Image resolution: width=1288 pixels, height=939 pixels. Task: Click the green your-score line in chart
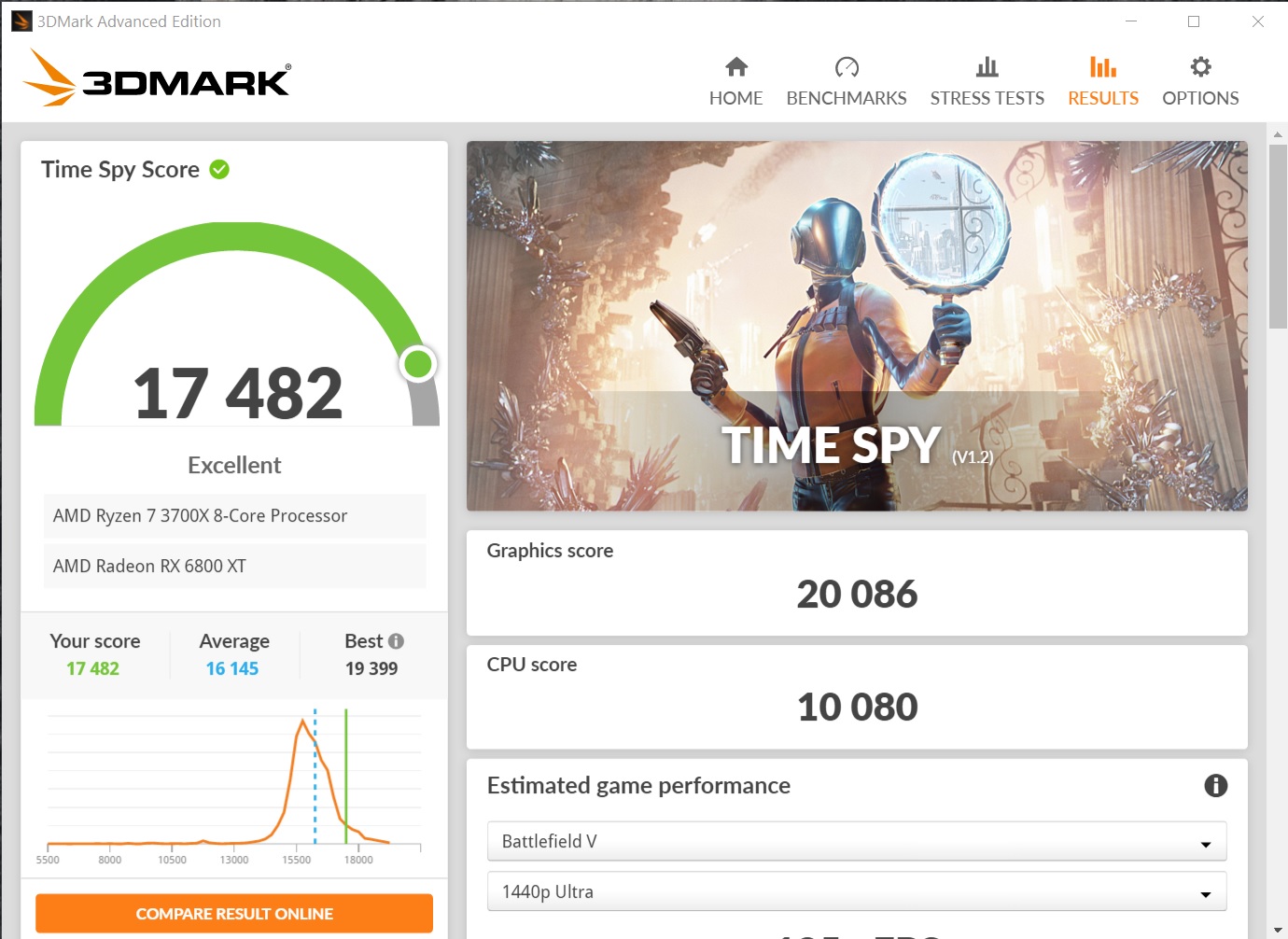[x=346, y=777]
